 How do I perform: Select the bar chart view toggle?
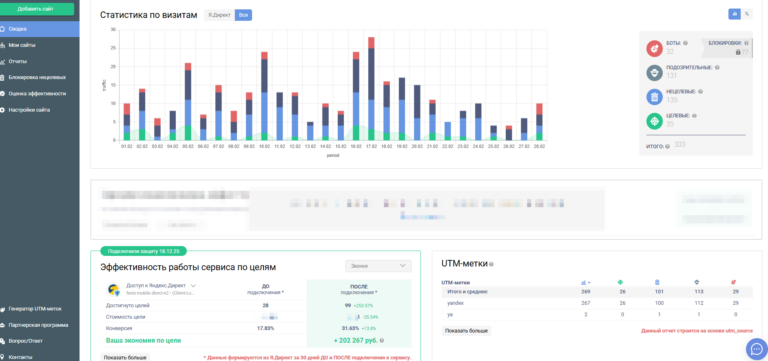pos(734,14)
